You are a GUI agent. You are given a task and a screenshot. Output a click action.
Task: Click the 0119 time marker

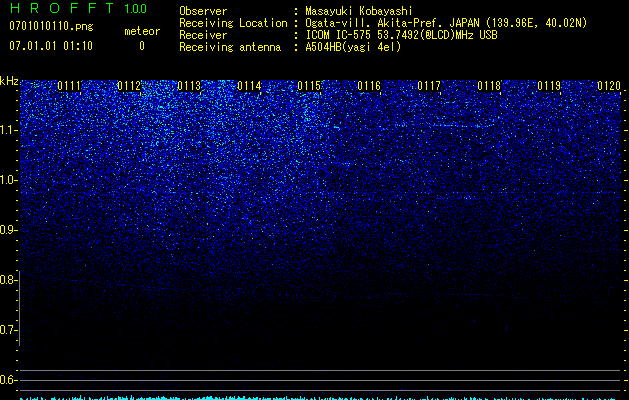point(549,86)
